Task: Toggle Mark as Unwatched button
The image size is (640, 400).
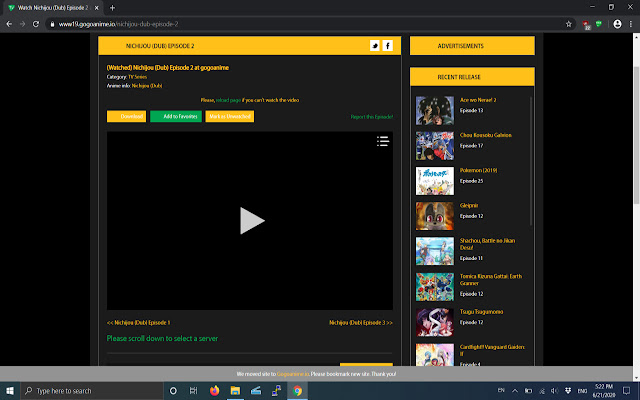Action: pos(230,117)
